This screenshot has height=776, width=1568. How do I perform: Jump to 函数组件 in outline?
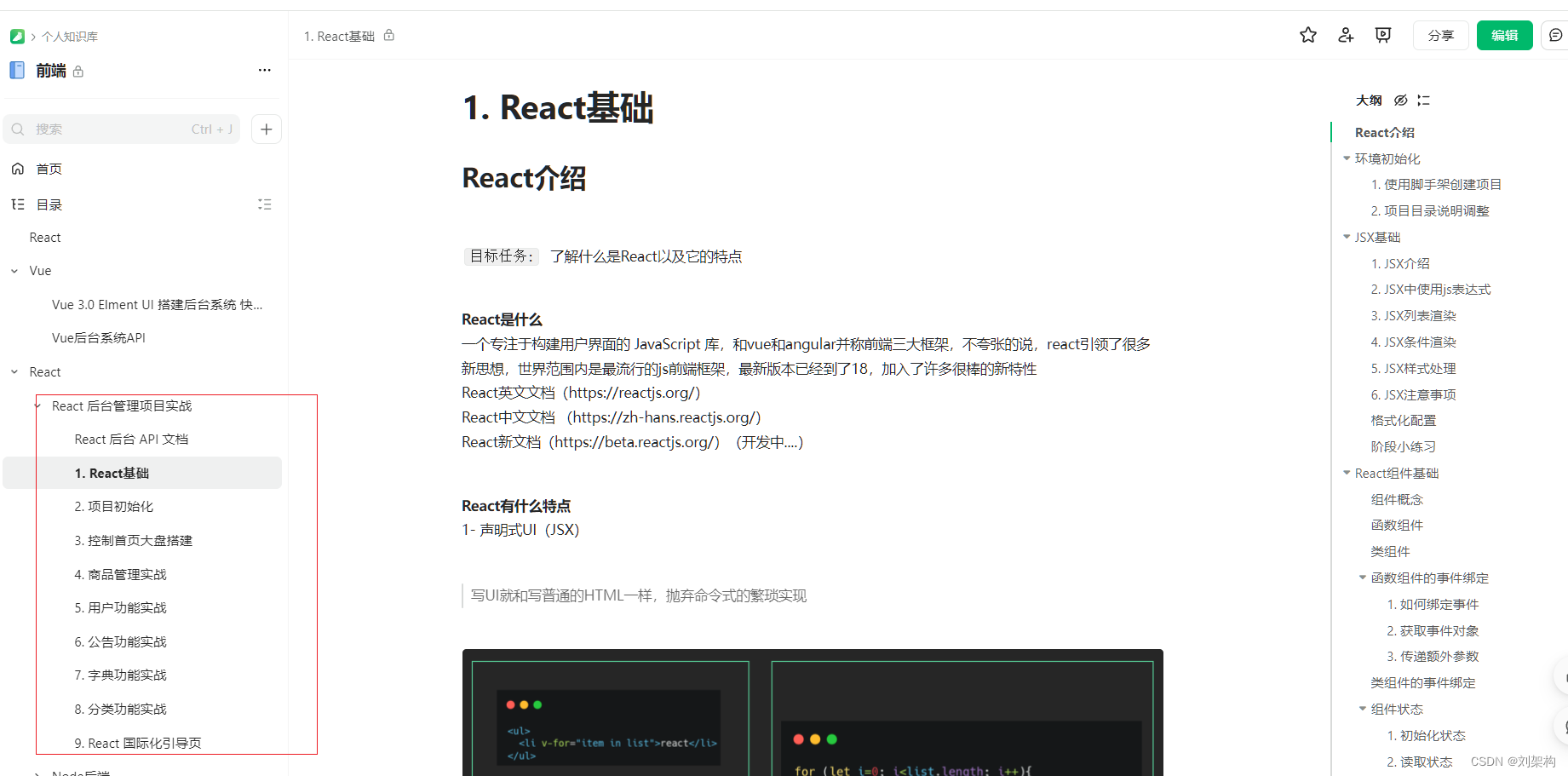(1397, 526)
